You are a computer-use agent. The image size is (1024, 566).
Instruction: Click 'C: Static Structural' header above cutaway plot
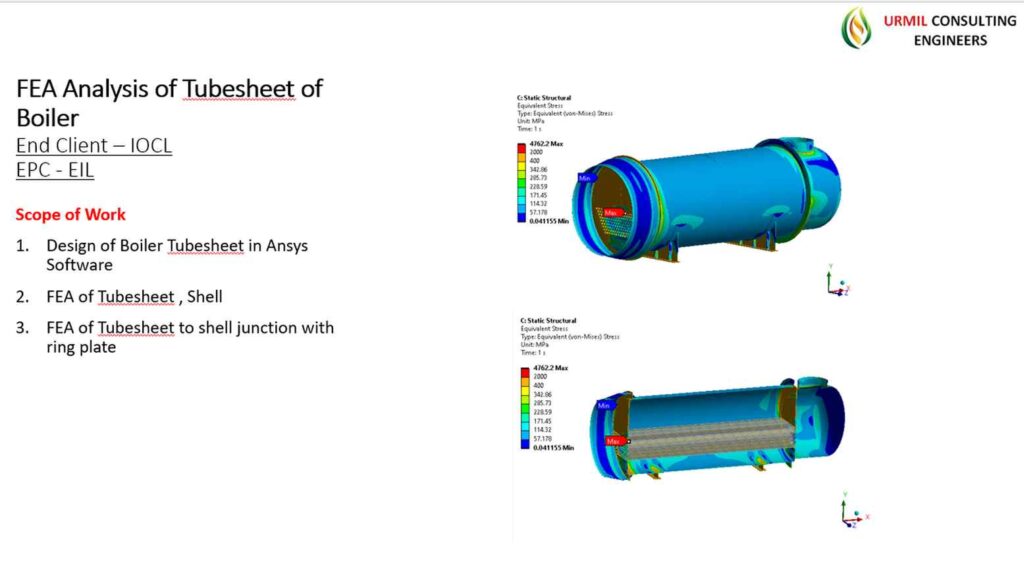coord(549,321)
